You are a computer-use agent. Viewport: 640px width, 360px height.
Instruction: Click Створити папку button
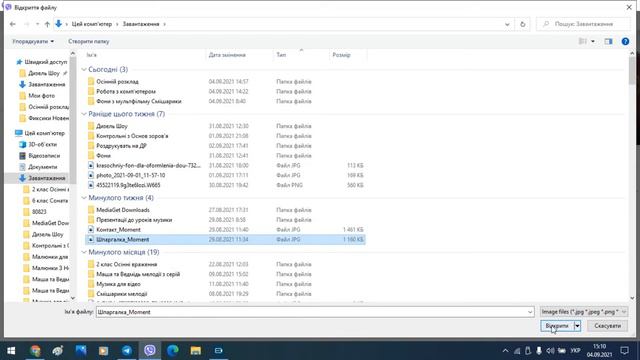(x=89, y=41)
